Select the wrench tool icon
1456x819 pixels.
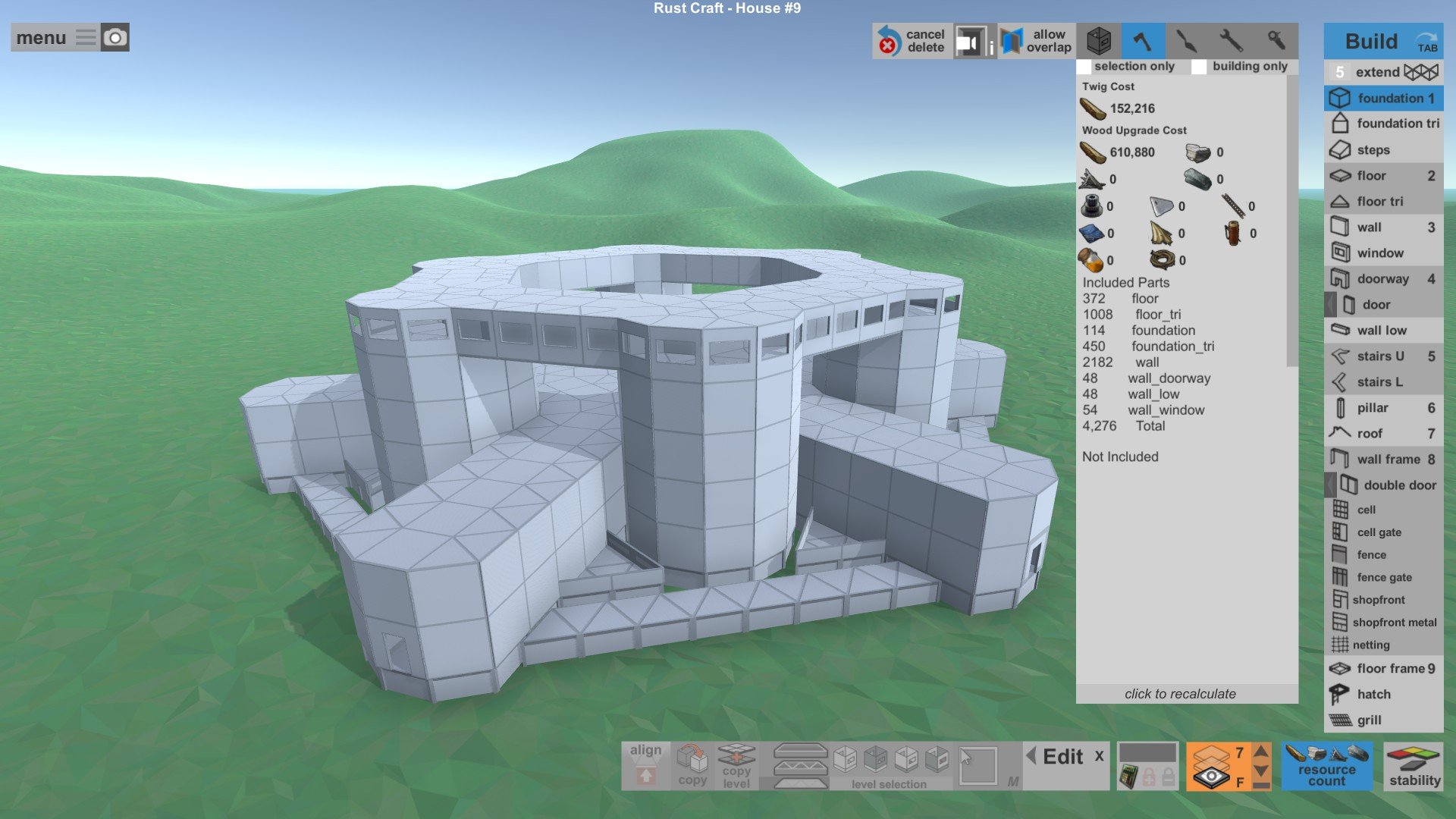[x=1231, y=41]
